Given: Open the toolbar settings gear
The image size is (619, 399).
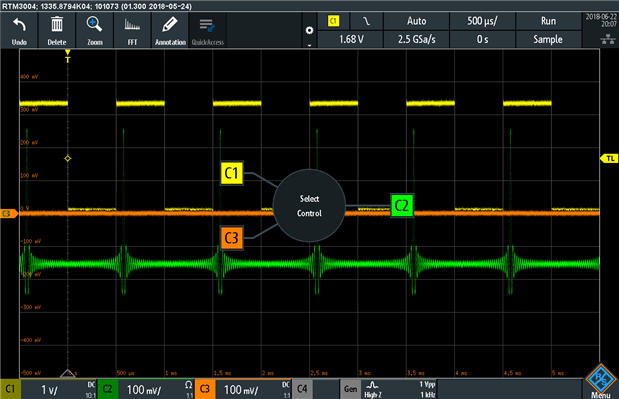Looking at the screenshot, I should [310, 30].
